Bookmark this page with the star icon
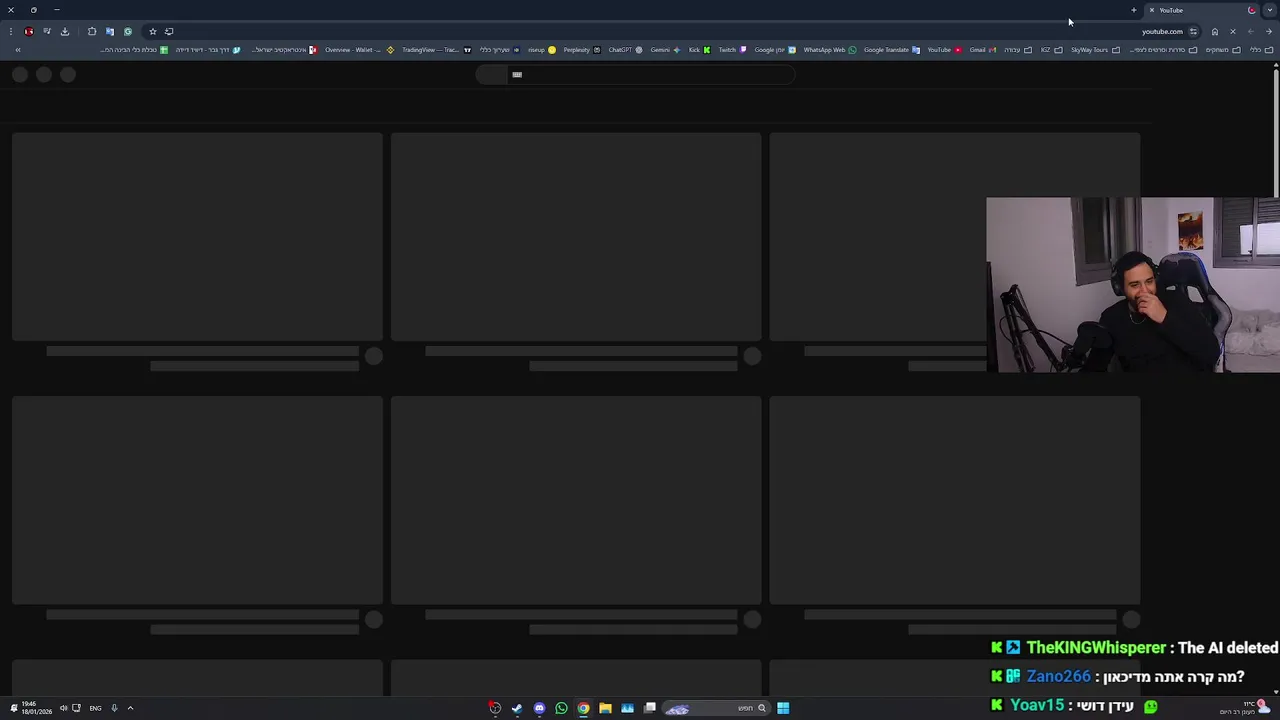The width and height of the screenshot is (1280, 720). click(153, 32)
